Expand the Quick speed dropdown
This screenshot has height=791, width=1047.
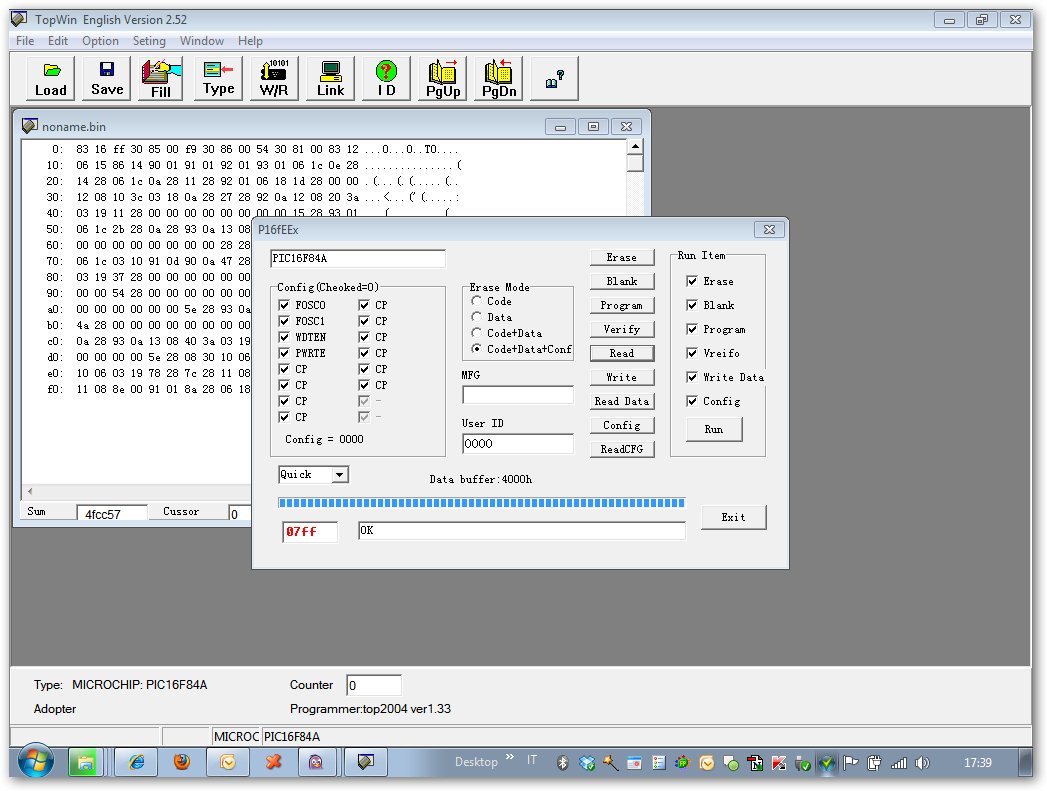click(340, 475)
